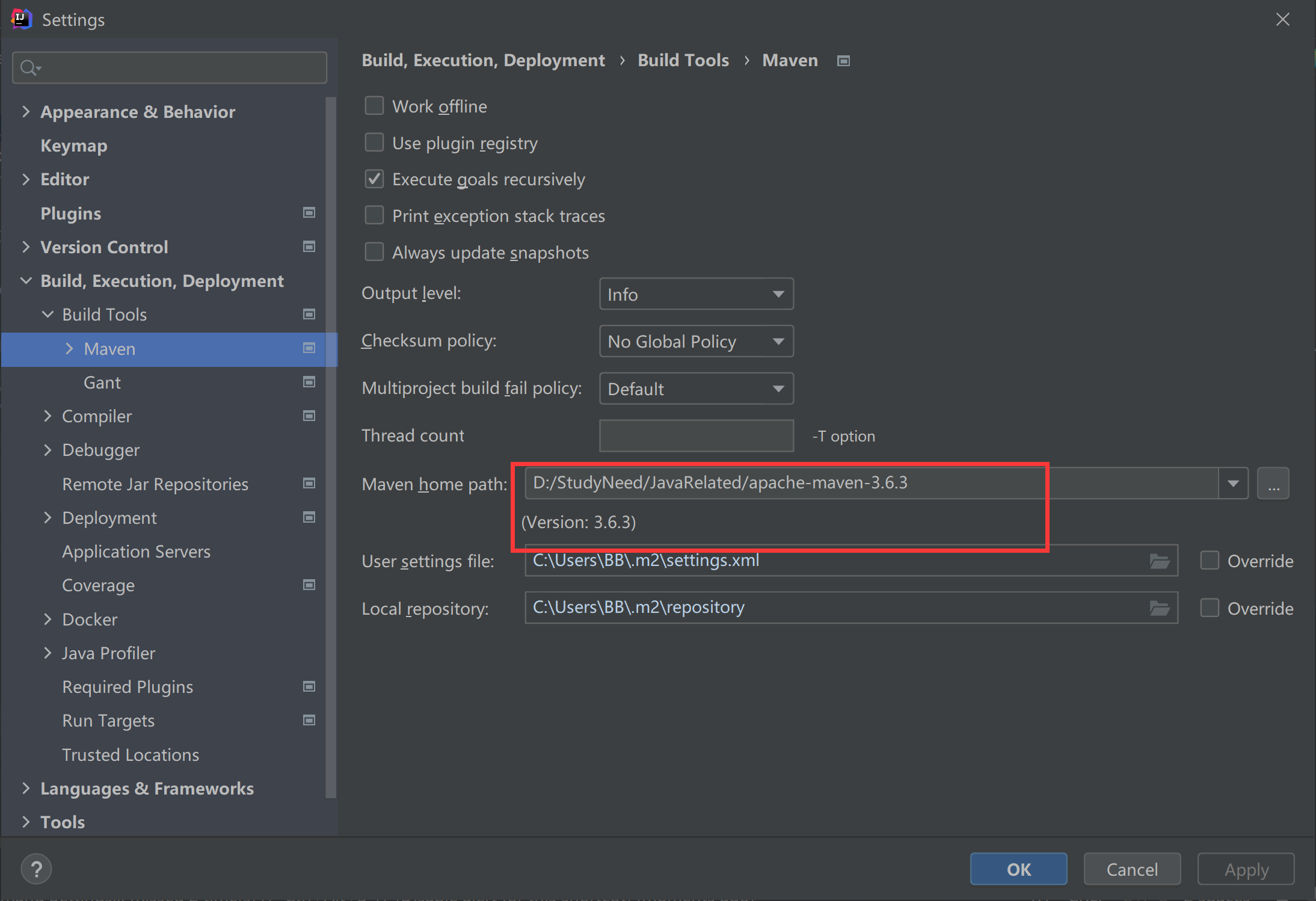Expand the Maven home path dropdown arrow
The height and width of the screenshot is (901, 1316).
click(x=1233, y=484)
